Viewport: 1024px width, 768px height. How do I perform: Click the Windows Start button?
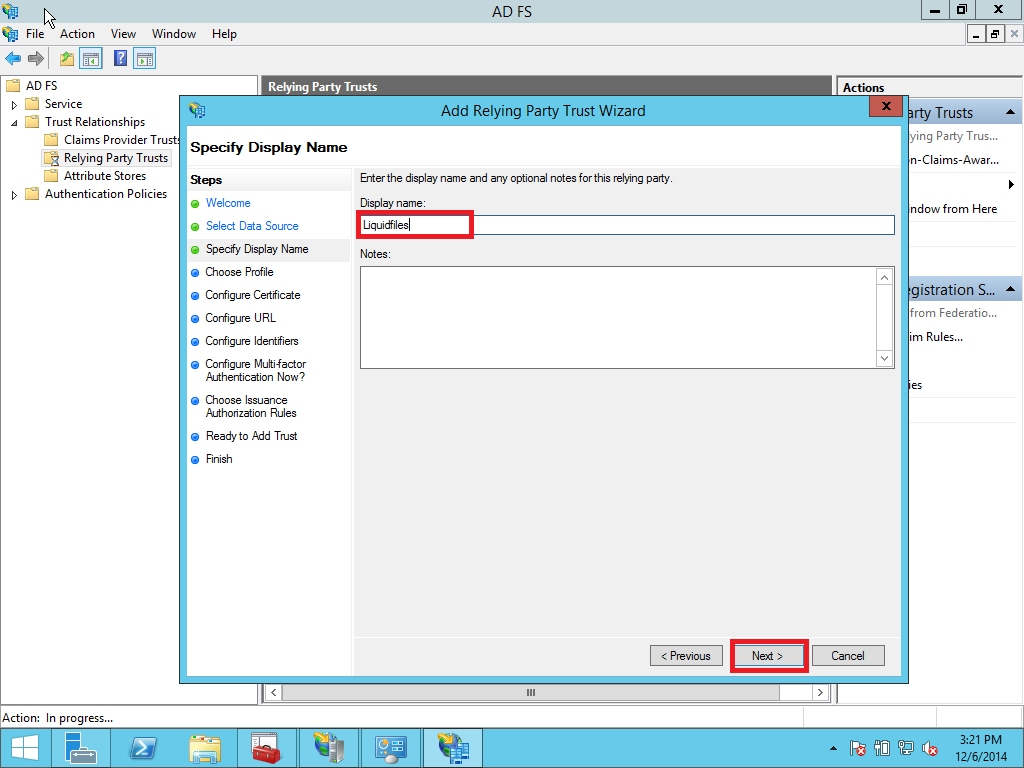[25, 748]
